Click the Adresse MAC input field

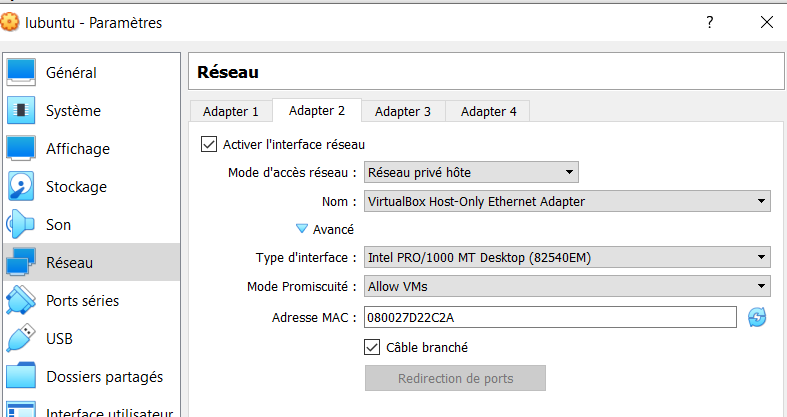coord(550,317)
